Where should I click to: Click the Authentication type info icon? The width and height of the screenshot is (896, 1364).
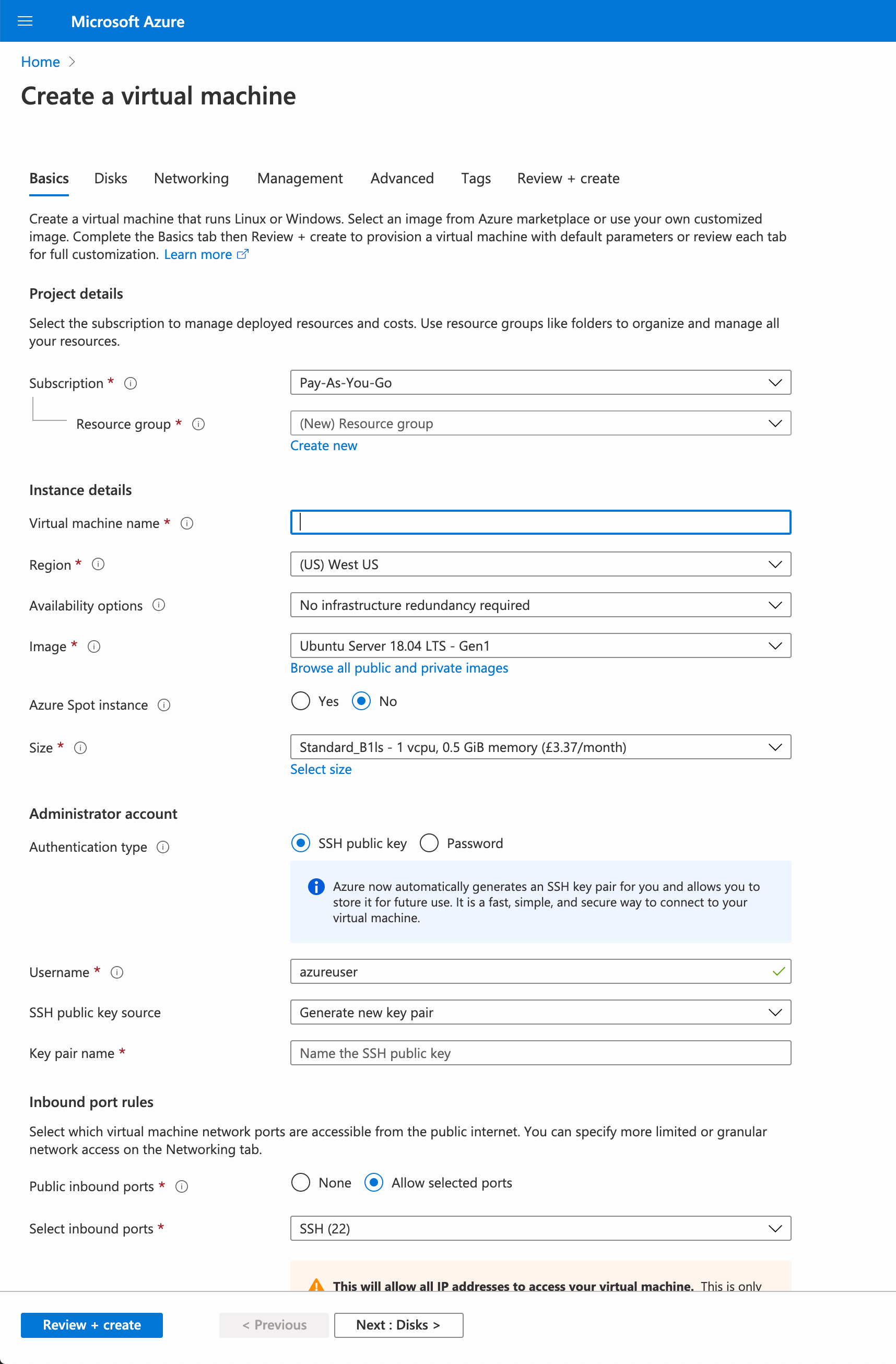pos(163,847)
